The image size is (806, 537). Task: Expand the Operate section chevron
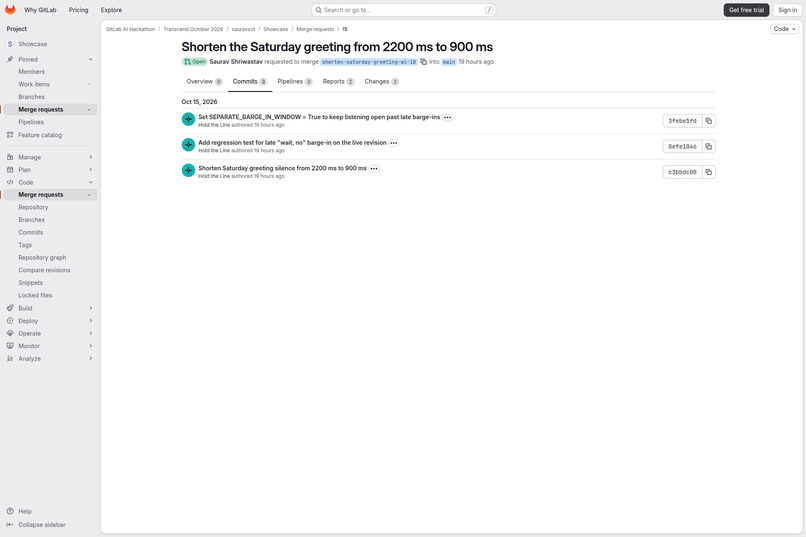click(90, 334)
